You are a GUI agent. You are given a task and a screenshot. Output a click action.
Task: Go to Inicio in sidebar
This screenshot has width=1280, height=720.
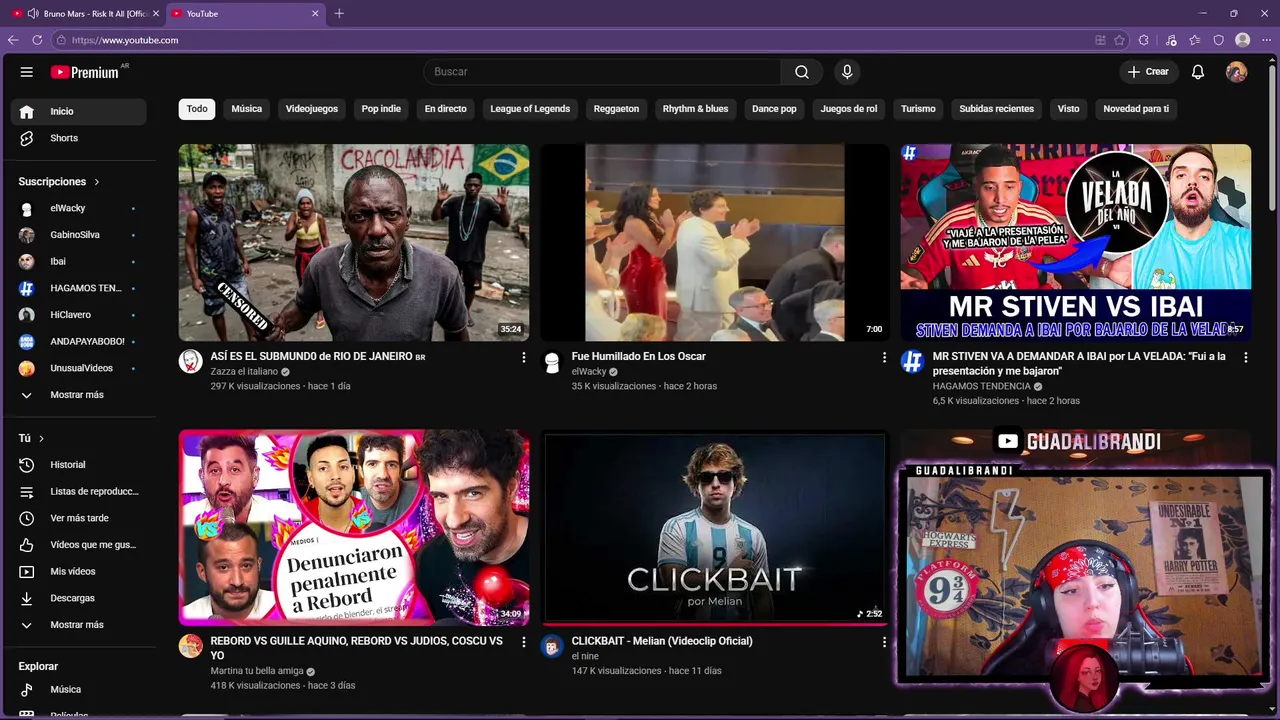[x=79, y=111]
